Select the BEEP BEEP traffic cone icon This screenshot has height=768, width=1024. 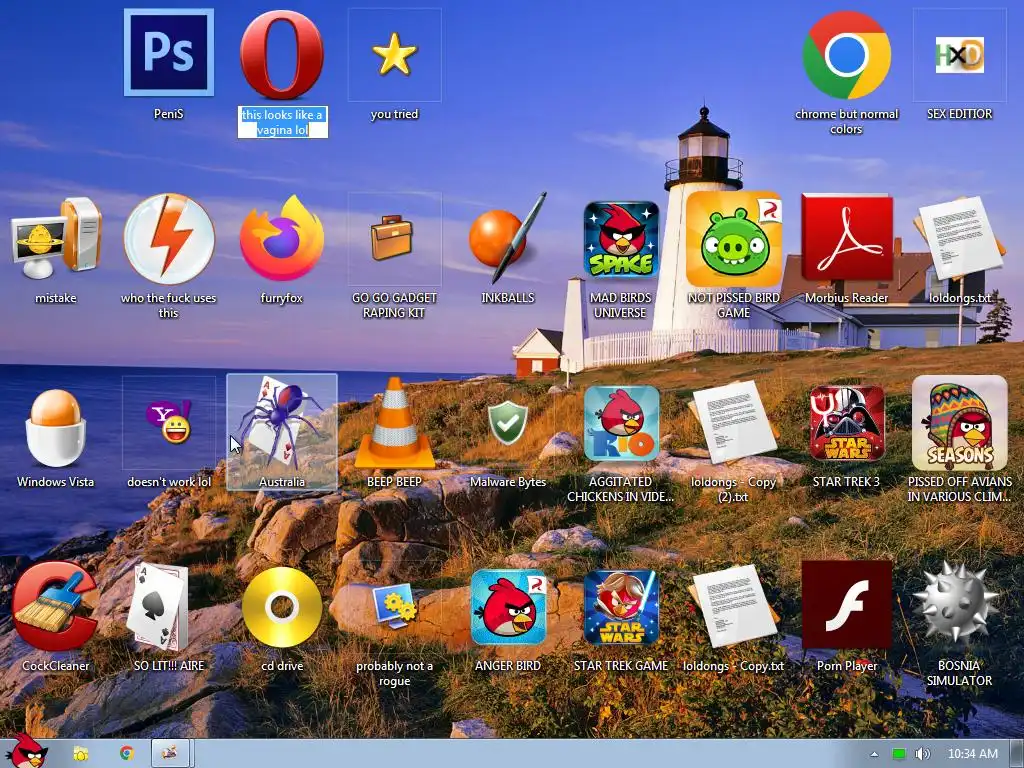tap(394, 423)
